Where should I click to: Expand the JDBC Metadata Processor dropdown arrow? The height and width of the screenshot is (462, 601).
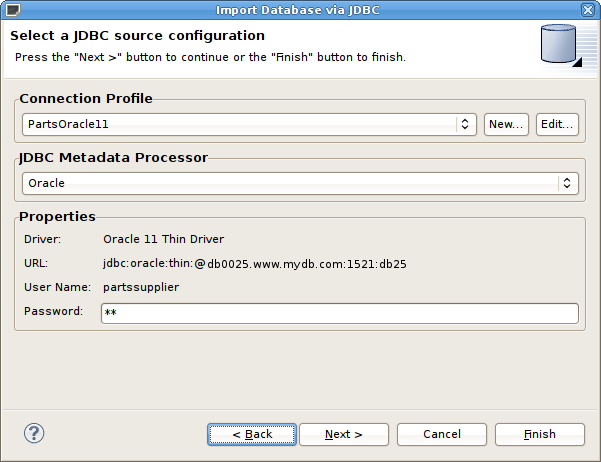coord(567,183)
